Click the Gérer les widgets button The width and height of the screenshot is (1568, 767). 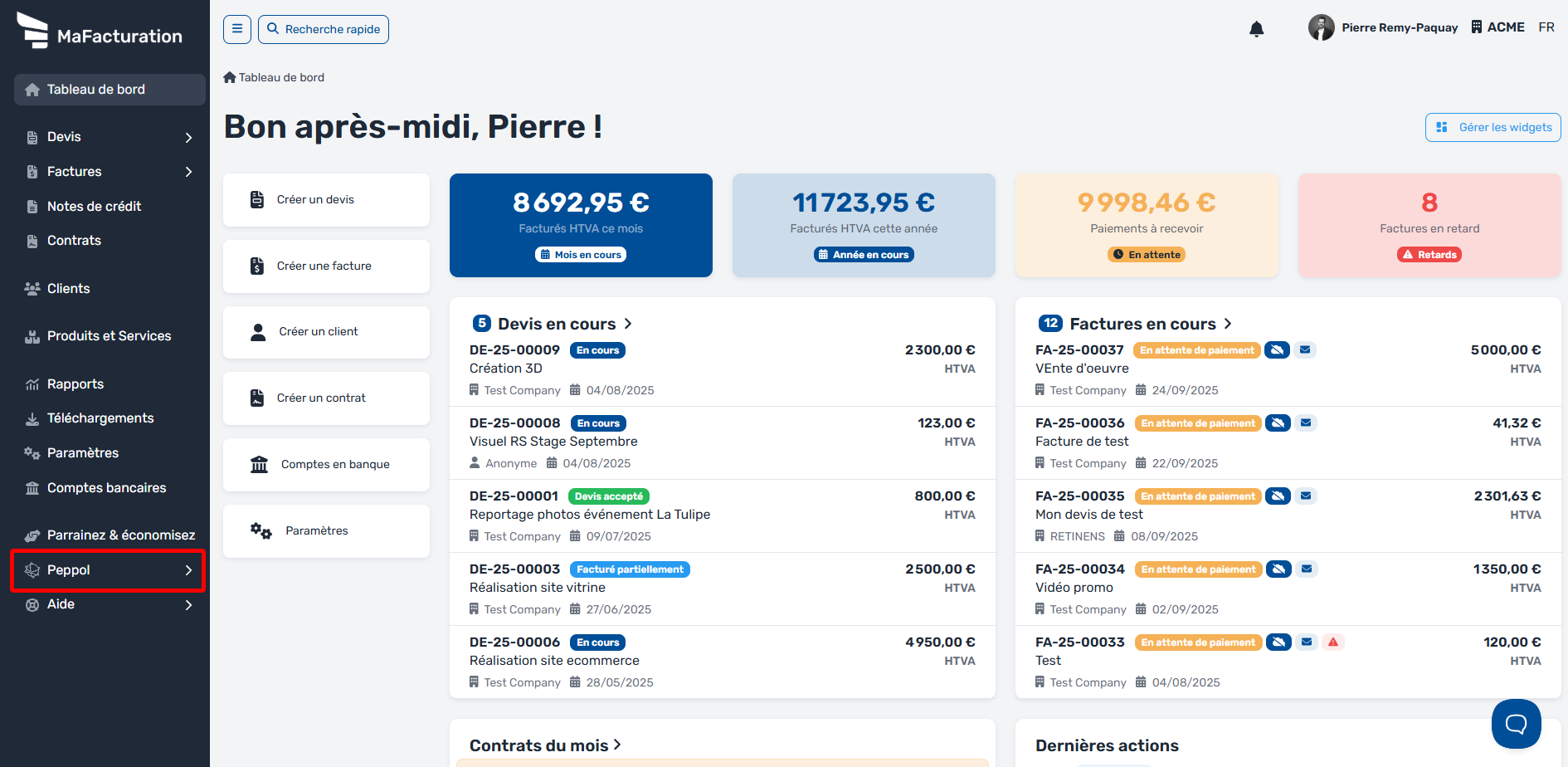click(1493, 128)
